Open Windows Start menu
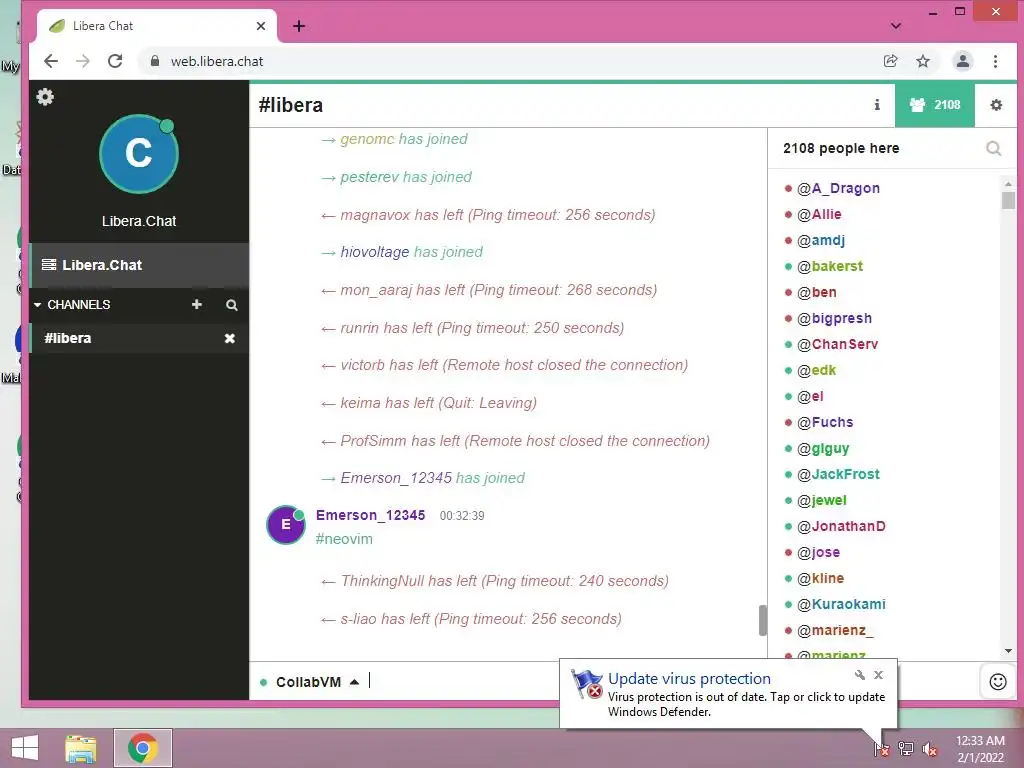The height and width of the screenshot is (768, 1024). coord(25,748)
